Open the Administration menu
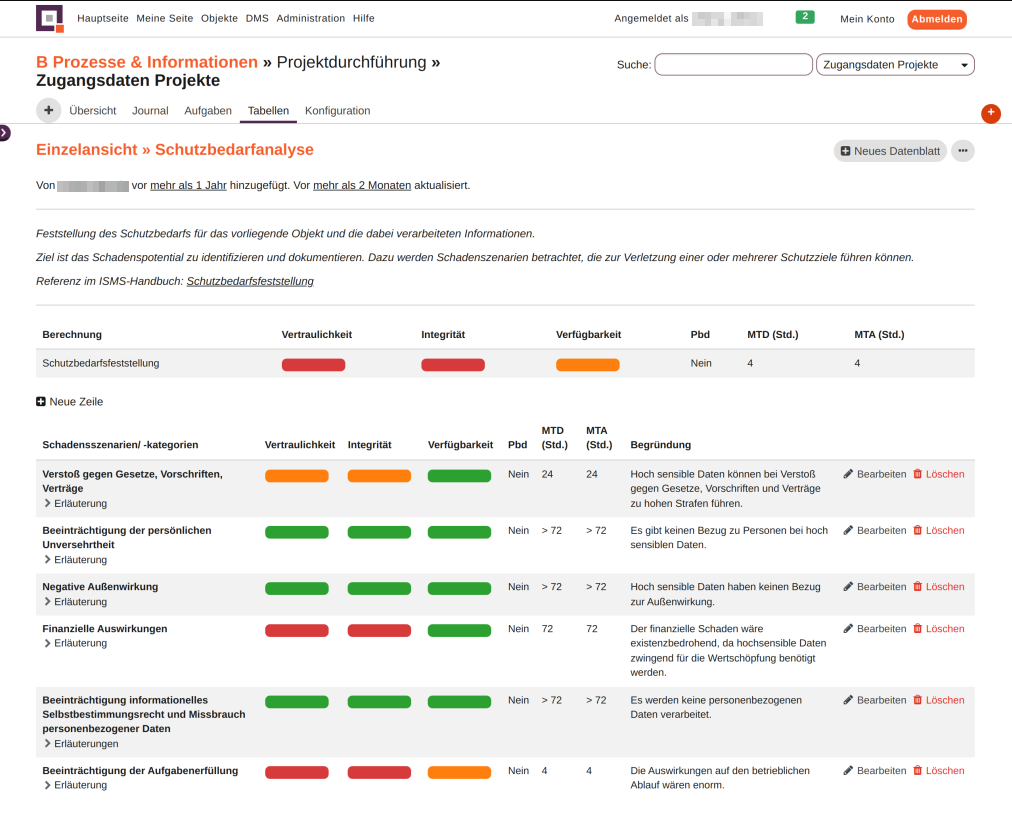This screenshot has width=1012, height=829. pyautogui.click(x=310, y=18)
